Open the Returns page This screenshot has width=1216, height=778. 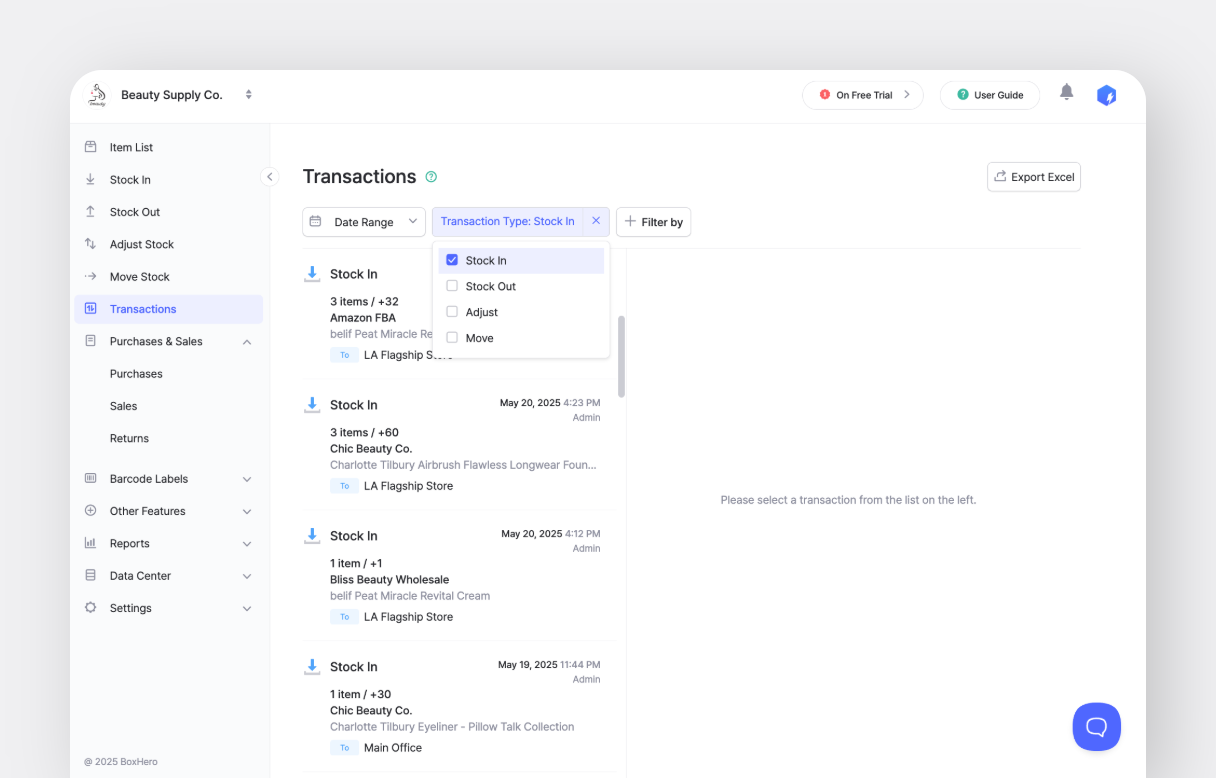tap(129, 438)
